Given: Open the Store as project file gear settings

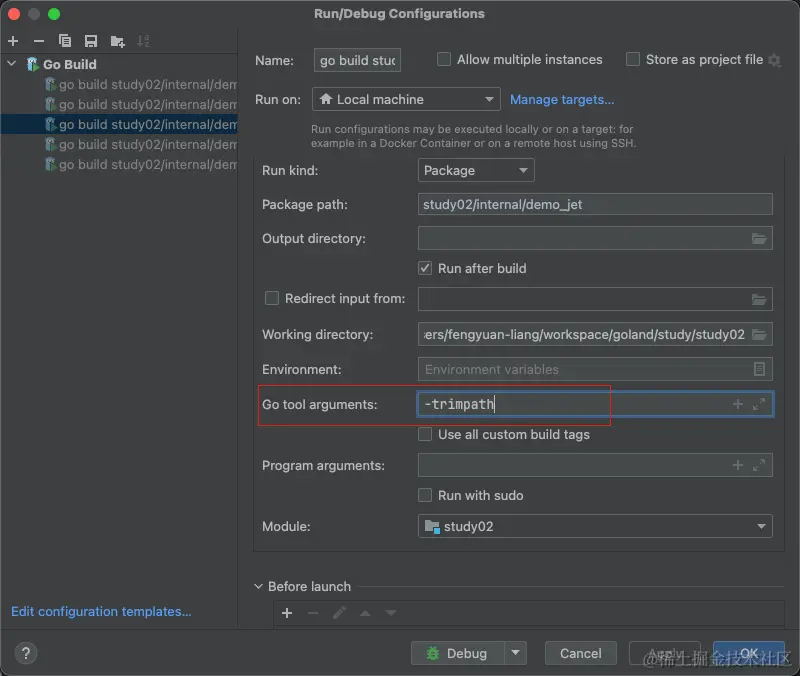Looking at the screenshot, I should point(774,60).
